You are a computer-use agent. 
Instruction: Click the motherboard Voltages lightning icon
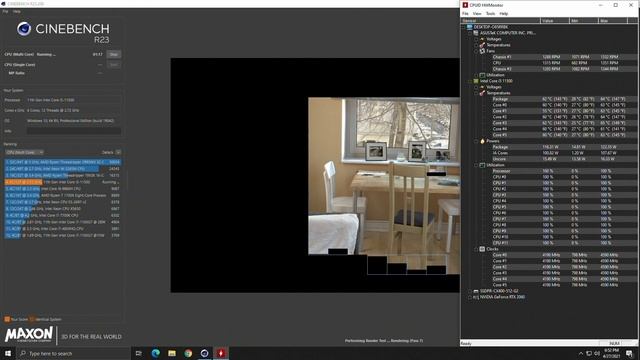pos(482,39)
